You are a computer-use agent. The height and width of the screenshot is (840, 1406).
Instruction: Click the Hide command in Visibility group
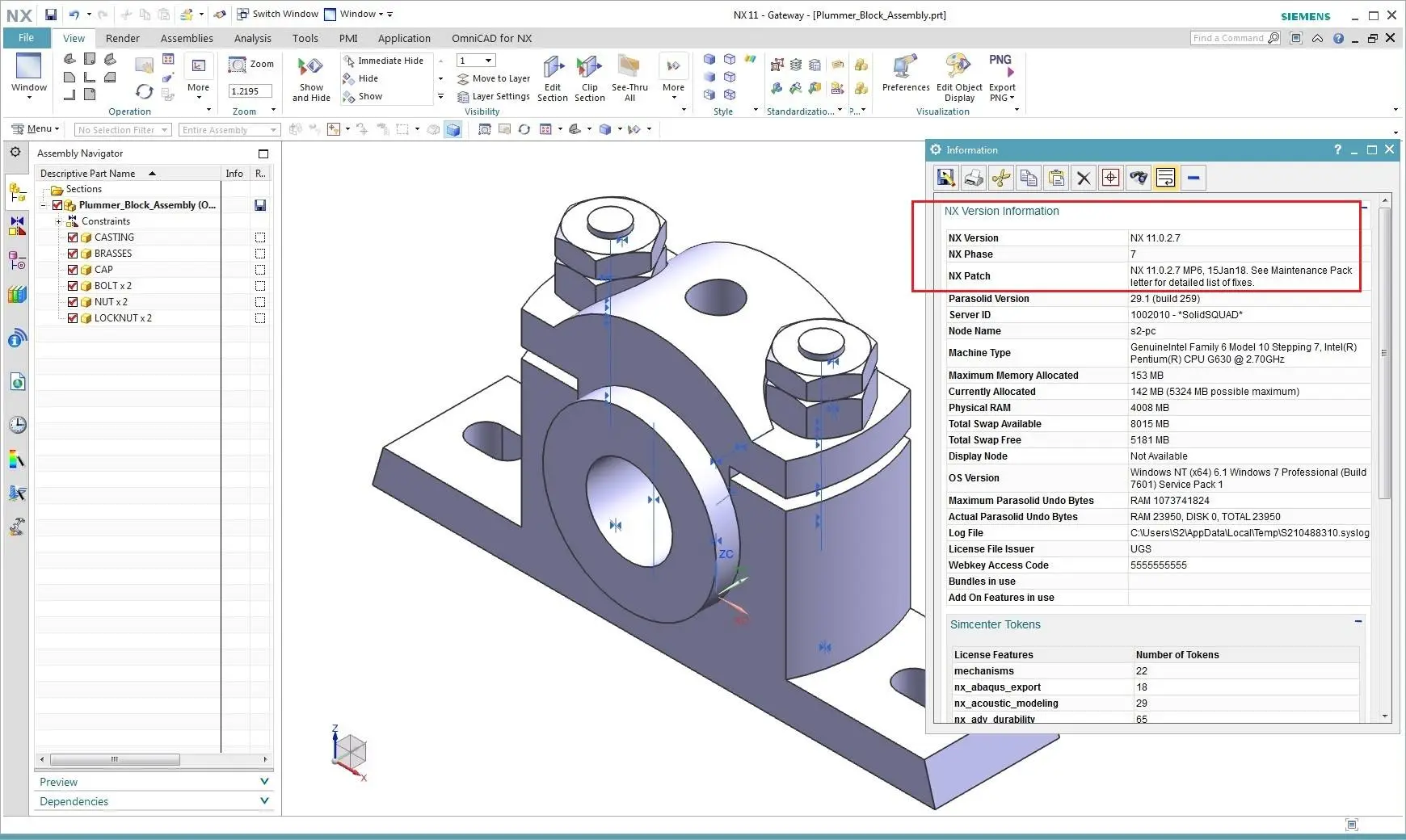360,78
